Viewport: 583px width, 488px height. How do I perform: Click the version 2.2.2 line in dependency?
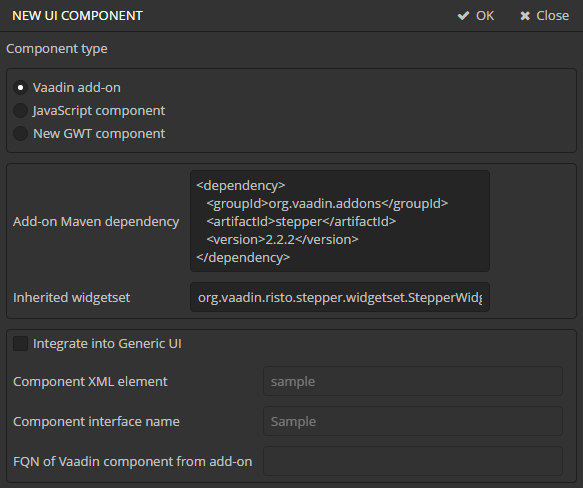coord(282,240)
